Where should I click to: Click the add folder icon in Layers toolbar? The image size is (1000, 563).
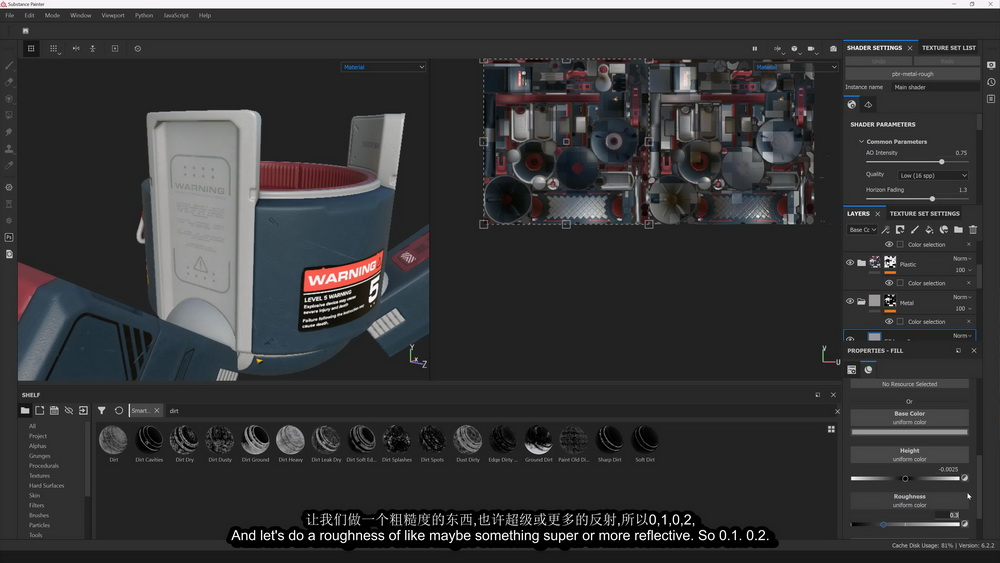(x=959, y=230)
